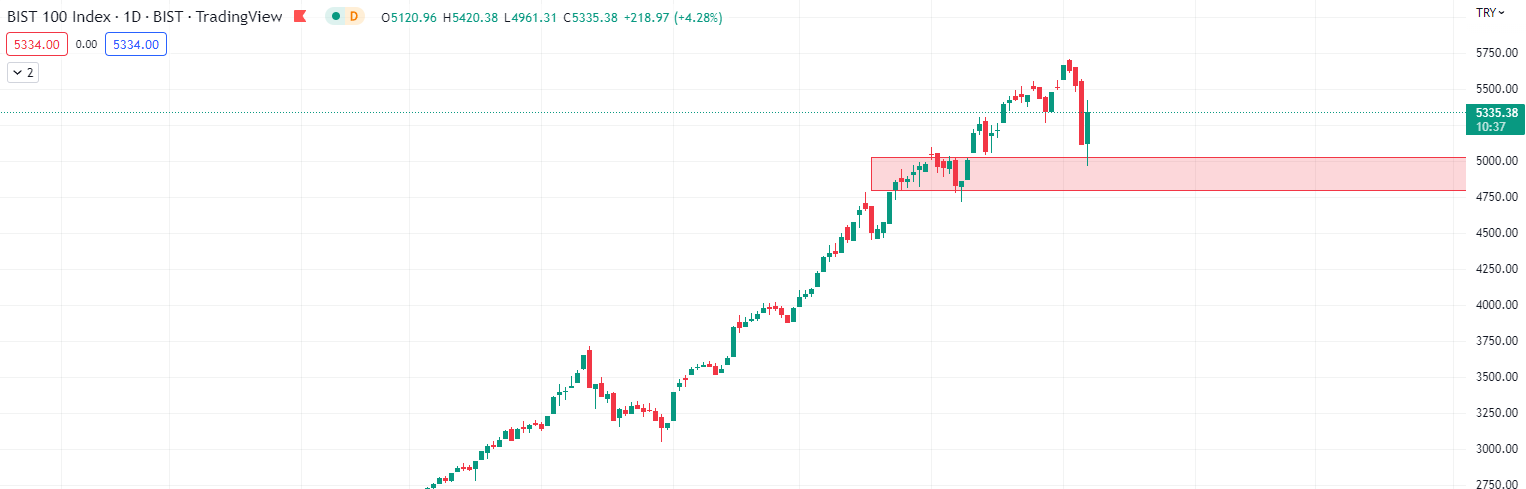Click the 5750.00 price scale label
The height and width of the screenshot is (489, 1526).
point(1497,53)
